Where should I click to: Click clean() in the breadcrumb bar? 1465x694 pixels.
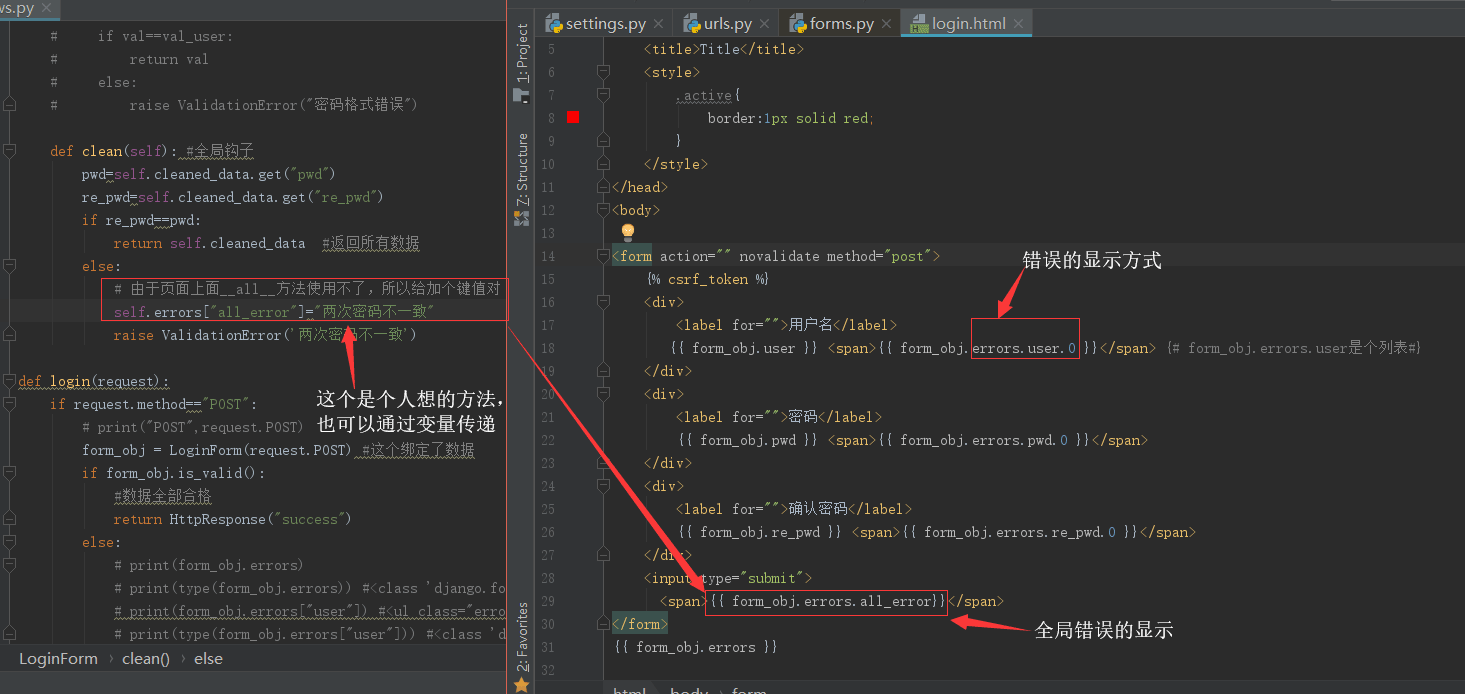(x=146, y=659)
